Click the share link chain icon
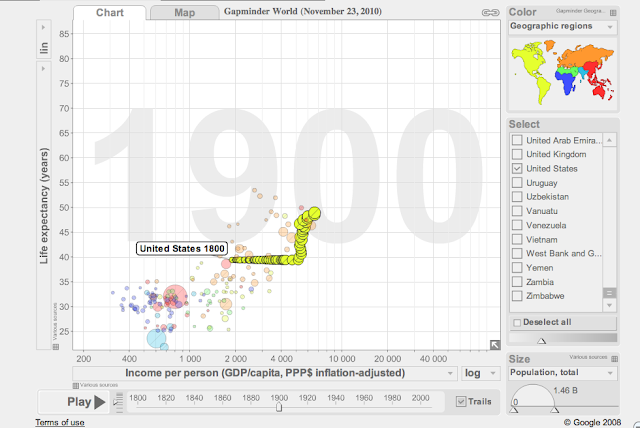This screenshot has height=428, width=640. [490, 13]
